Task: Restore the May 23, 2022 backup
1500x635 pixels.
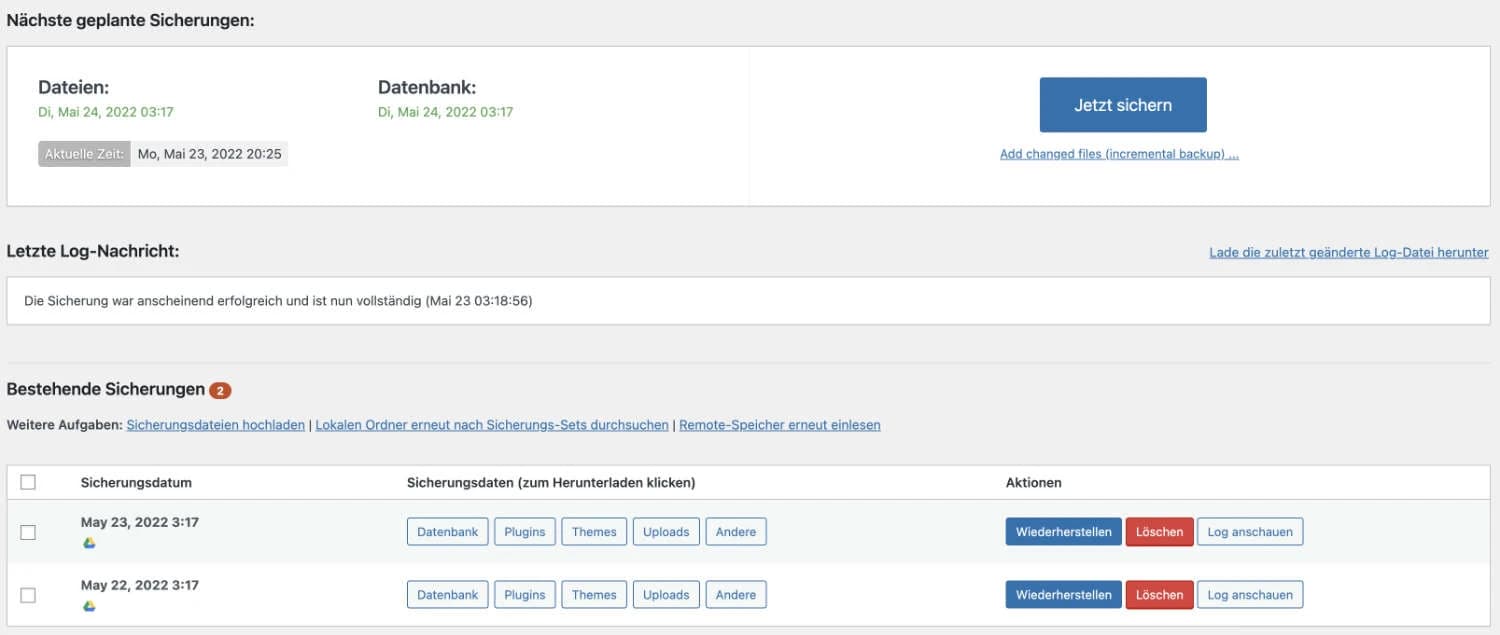Action: [x=1063, y=531]
